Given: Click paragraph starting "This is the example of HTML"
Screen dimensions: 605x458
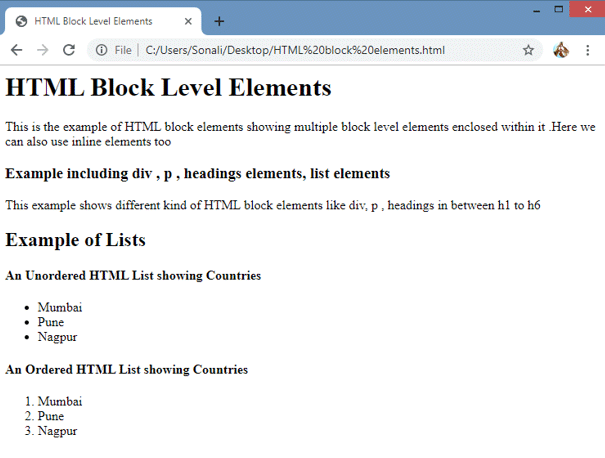Looking at the screenshot, I should pos(300,134).
